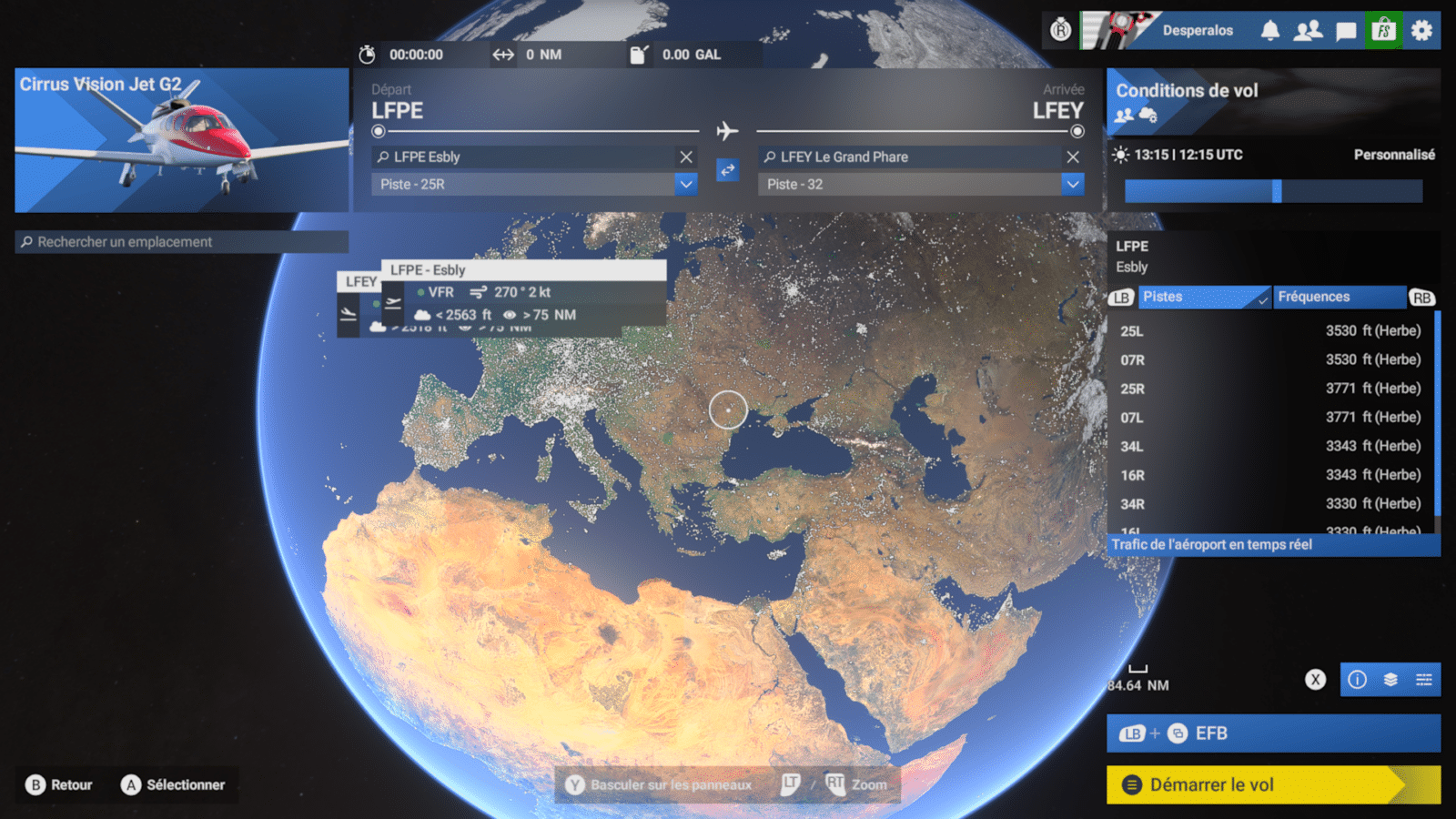This screenshot has height=819, width=1456.
Task: Adjust the time of day slider handle
Action: [x=1277, y=190]
